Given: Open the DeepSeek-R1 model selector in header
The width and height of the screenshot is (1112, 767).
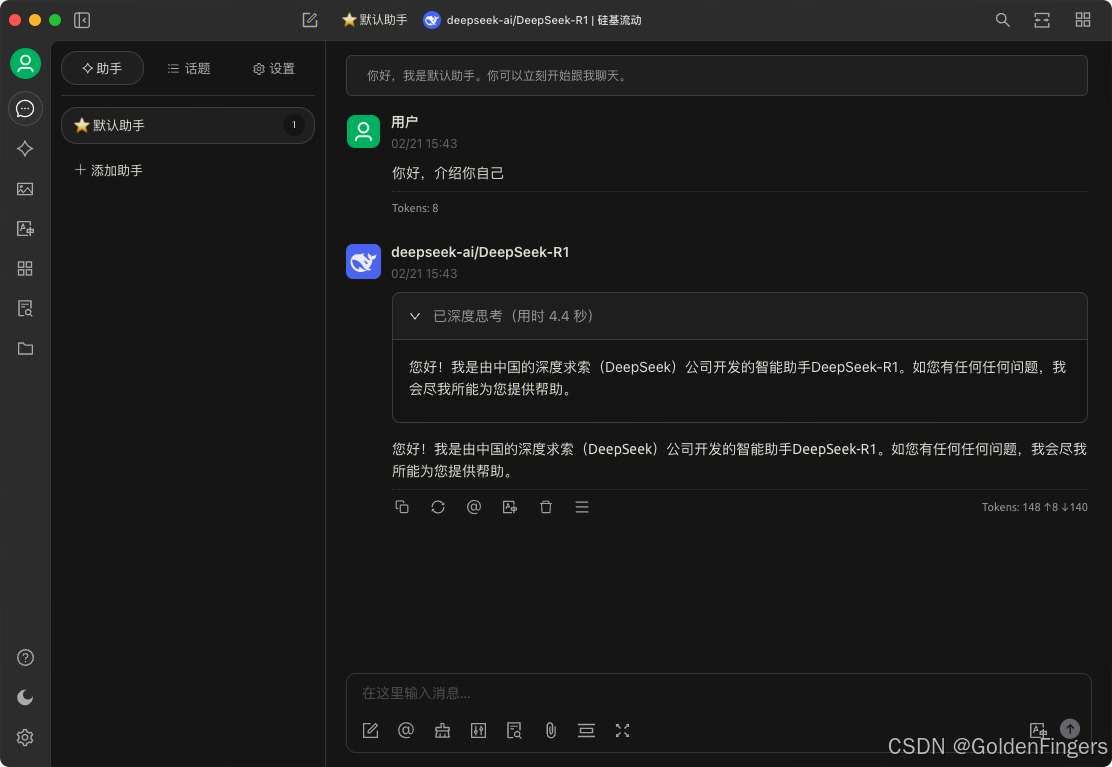Looking at the screenshot, I should pyautogui.click(x=532, y=20).
